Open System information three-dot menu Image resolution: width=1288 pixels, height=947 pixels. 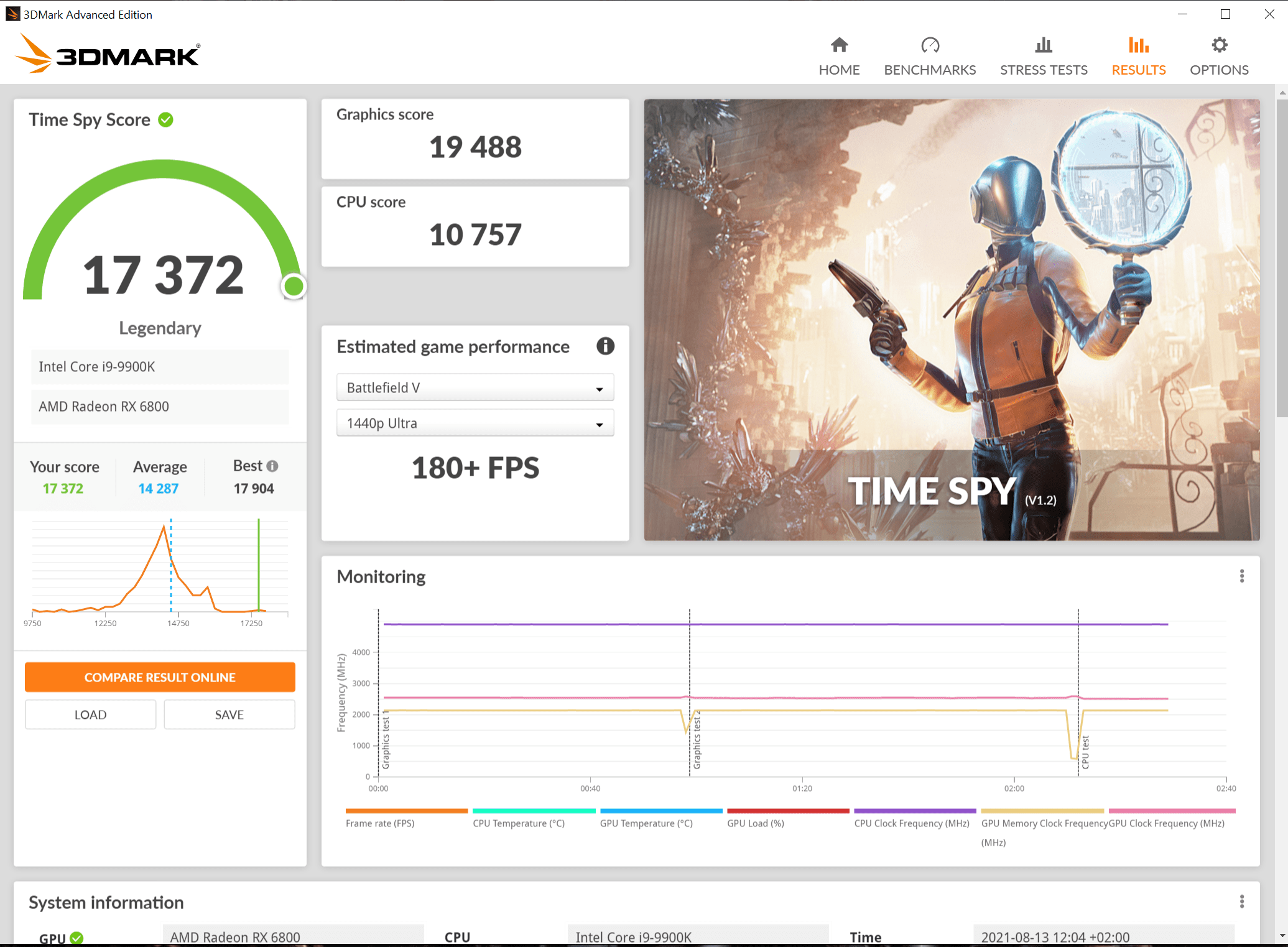[1241, 902]
